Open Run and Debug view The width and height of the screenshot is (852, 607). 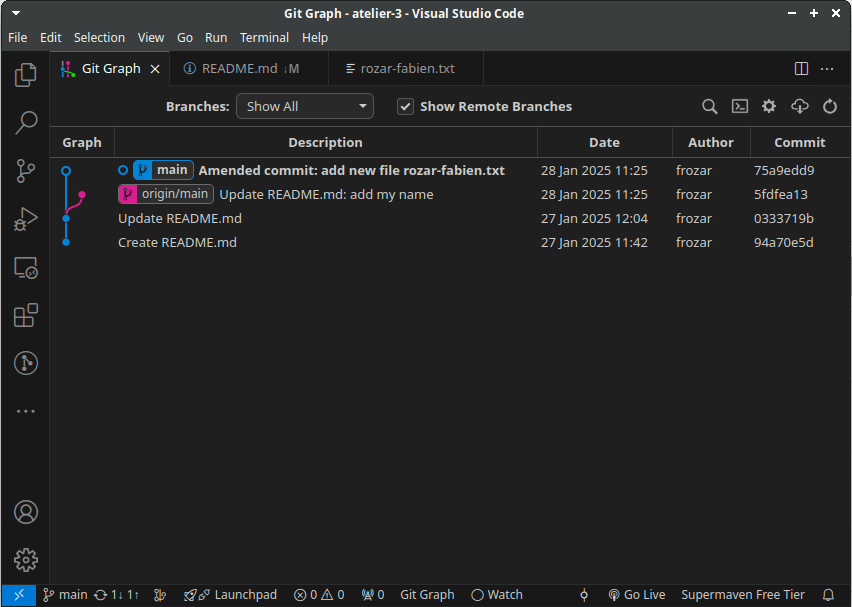(x=26, y=219)
